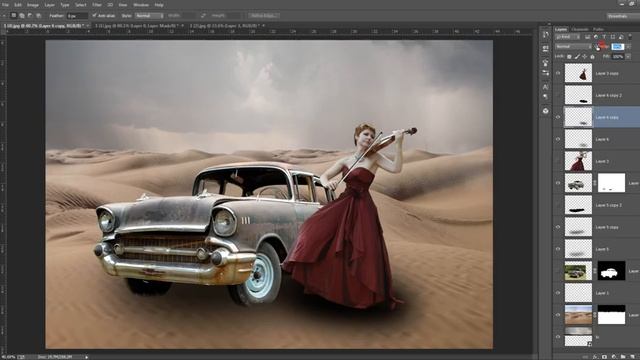640x360 pixels.
Task: Close the first document tab
Action: (x=89, y=26)
